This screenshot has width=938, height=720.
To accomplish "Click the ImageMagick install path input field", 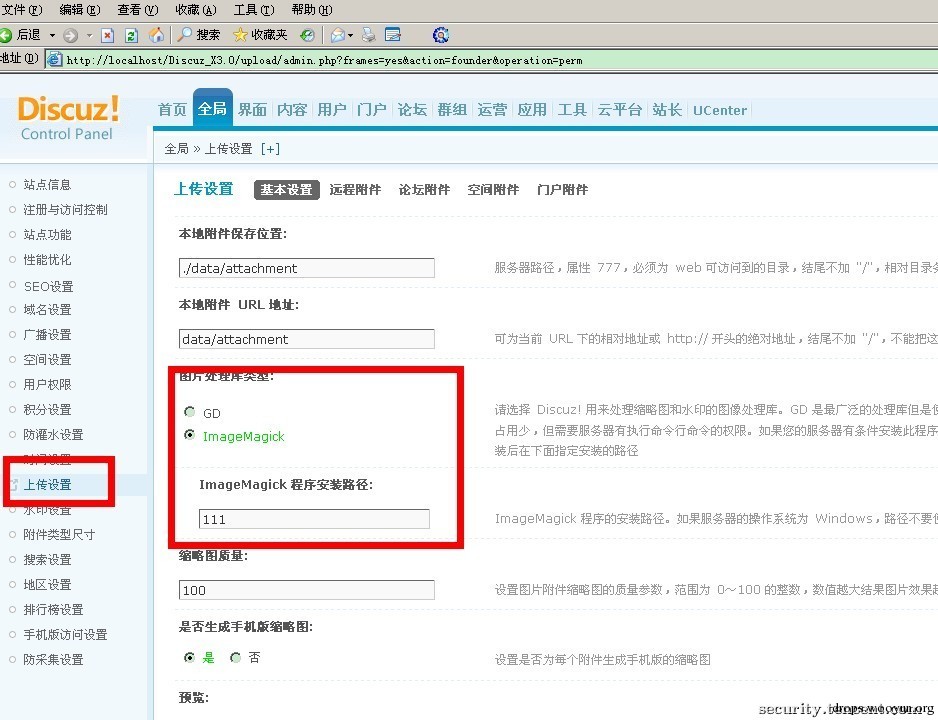I will point(314,518).
